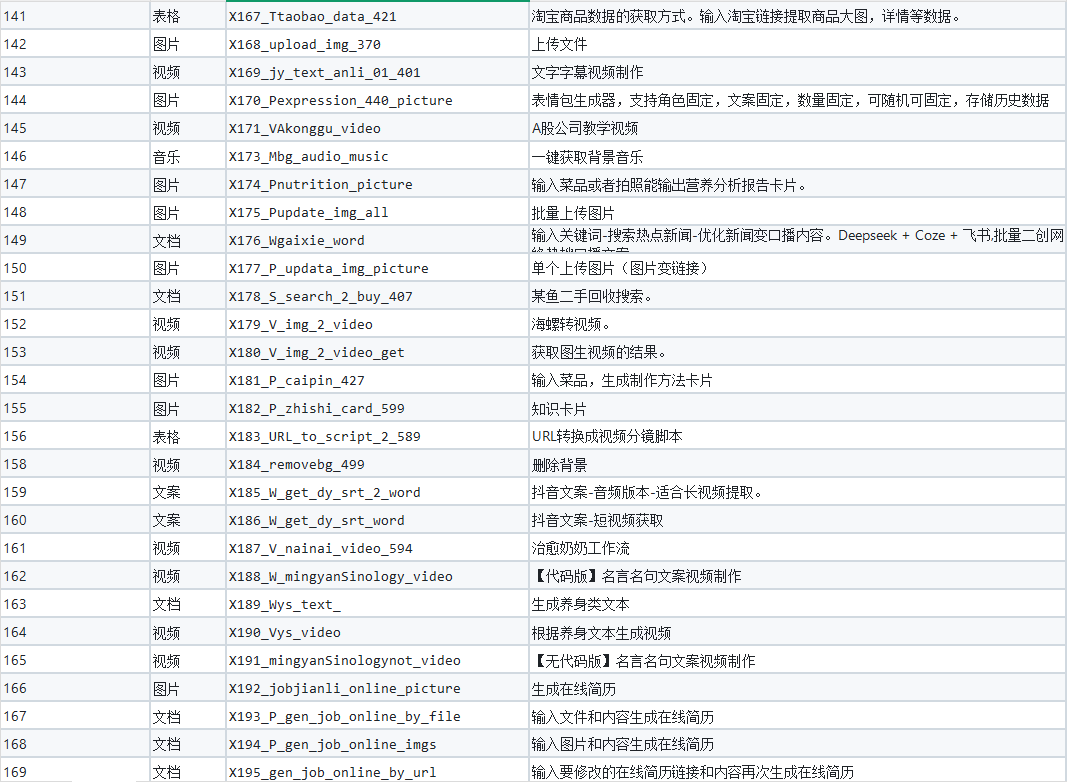Select cell X179_V_img_2_video
Screen dimensions: 1067x782
(x=377, y=324)
